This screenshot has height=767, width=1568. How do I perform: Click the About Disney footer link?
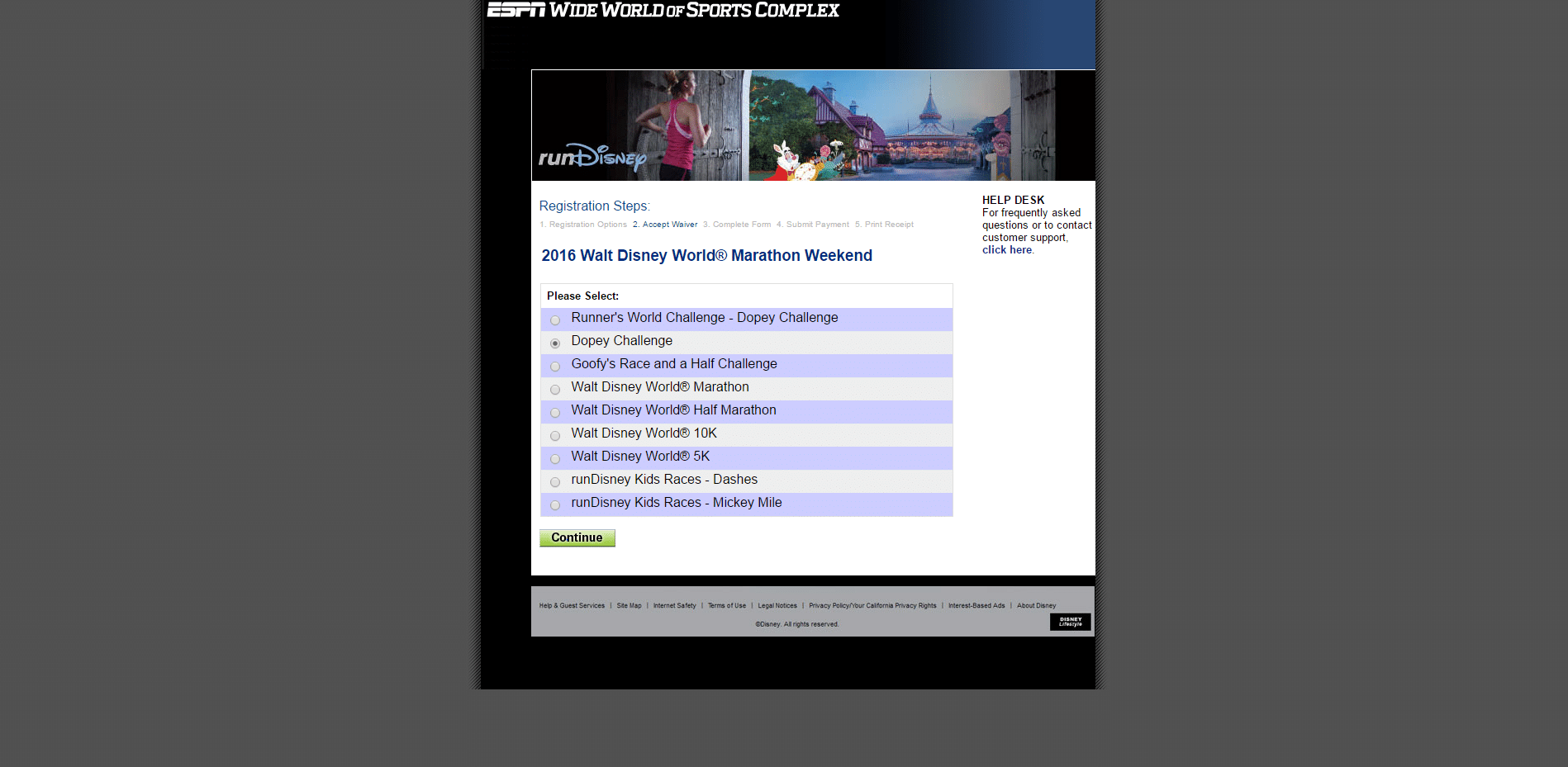[1036, 606]
